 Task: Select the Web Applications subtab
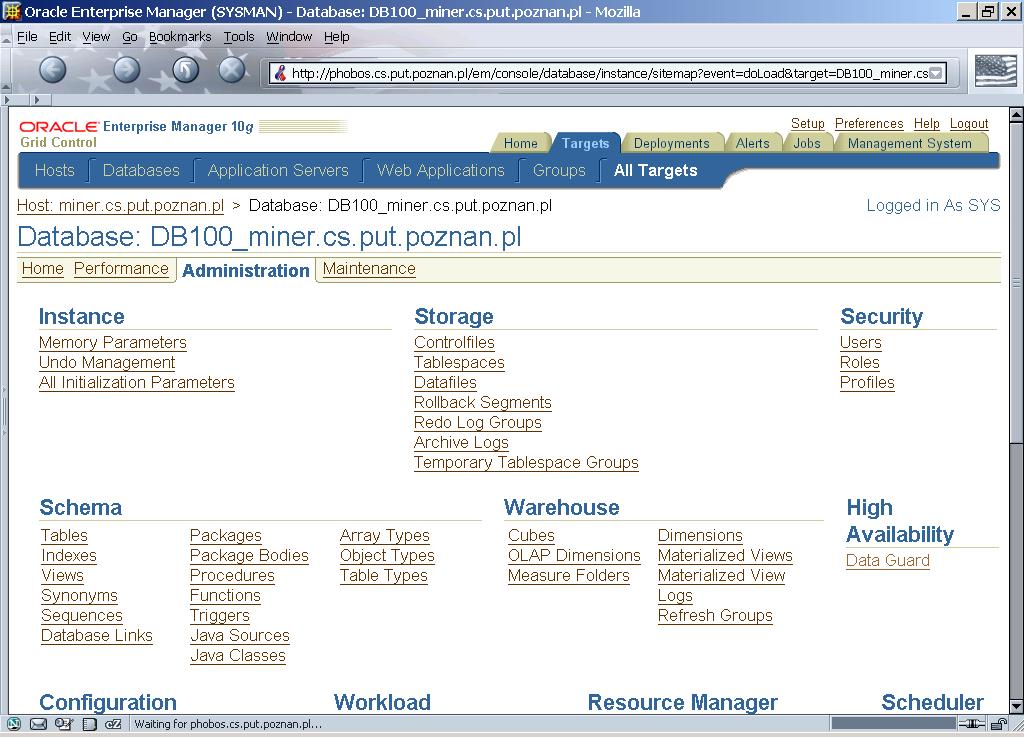click(x=441, y=170)
